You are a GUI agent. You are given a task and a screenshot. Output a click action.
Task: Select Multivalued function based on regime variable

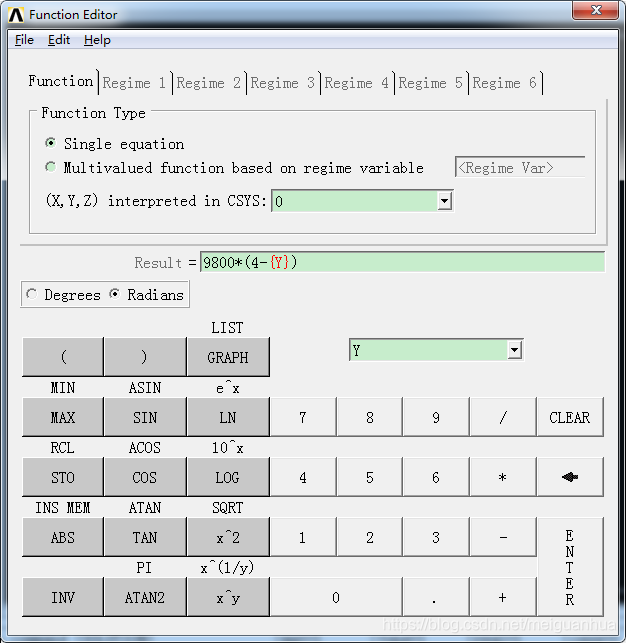point(50,167)
